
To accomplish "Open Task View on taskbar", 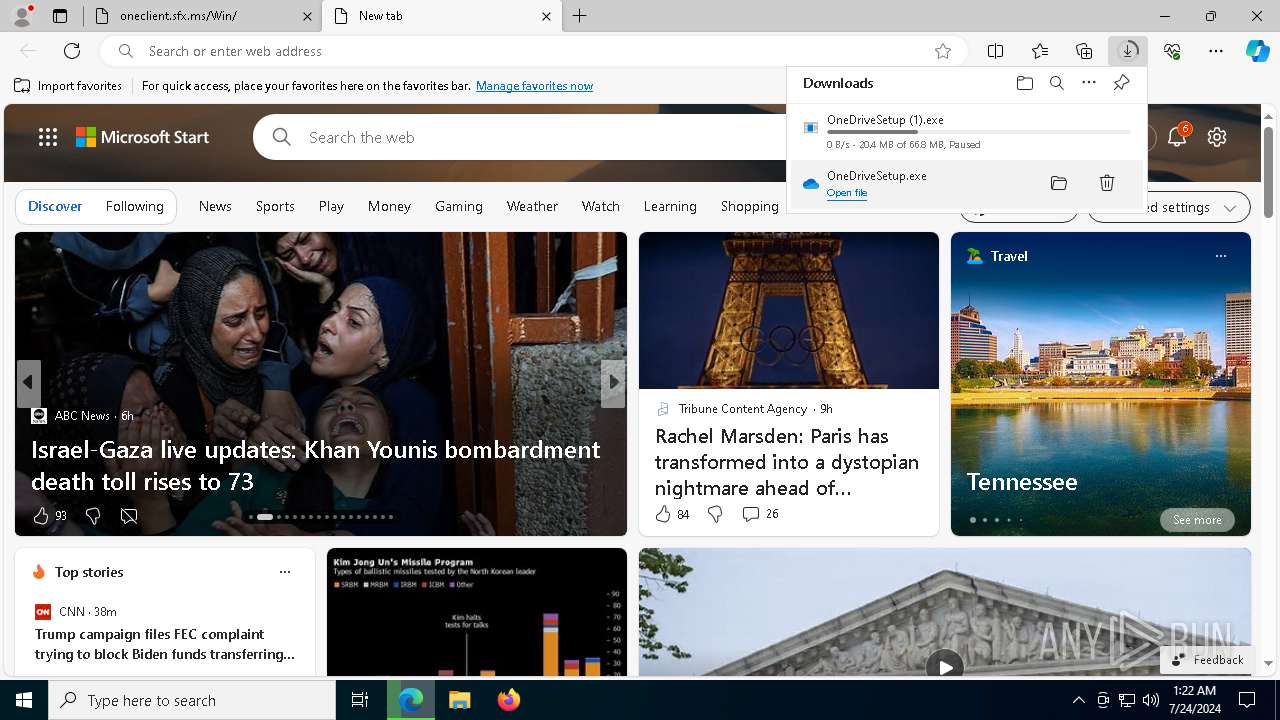I will pyautogui.click(x=360, y=700).
